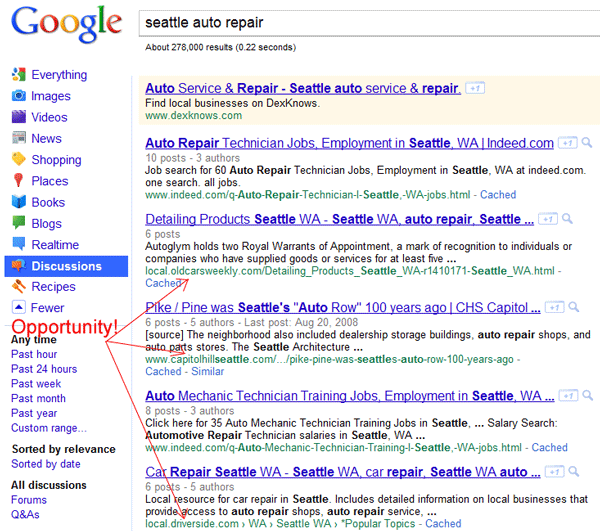Screen dimensions: 600x531
Task: Click the Recipes utensils icon
Action: [19, 286]
